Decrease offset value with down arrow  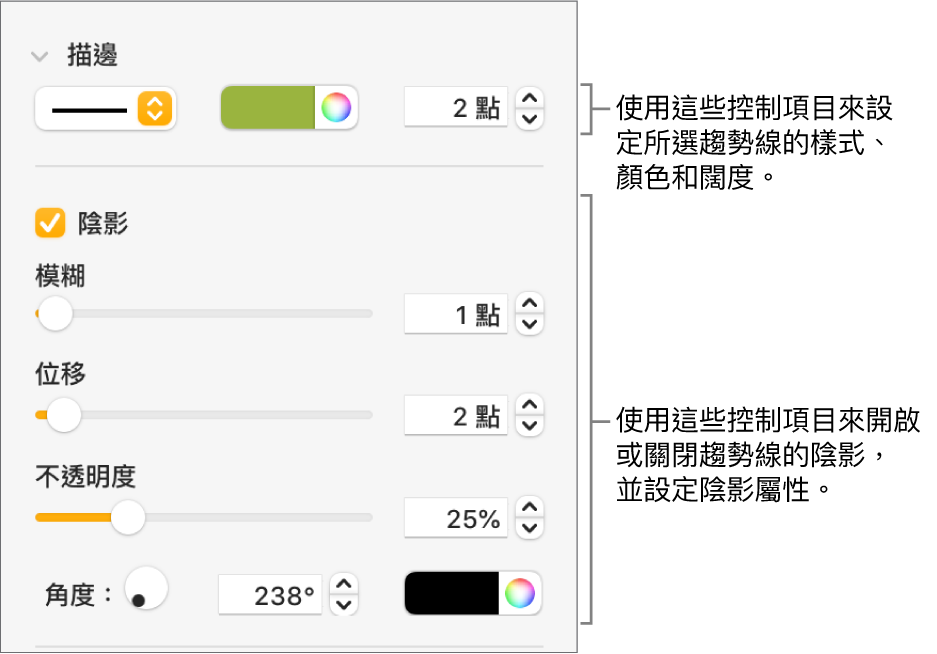coord(530,427)
